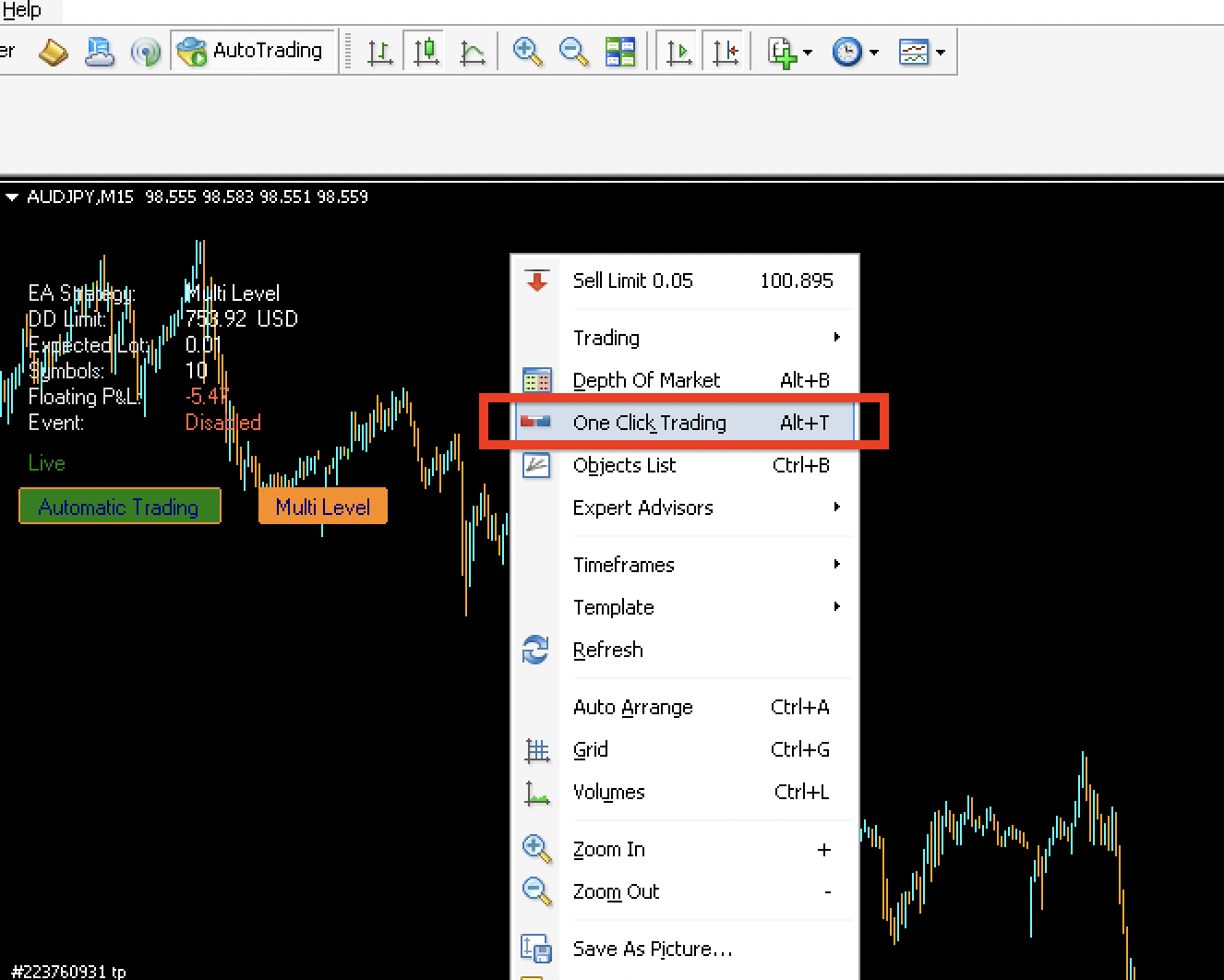This screenshot has height=980, width=1224.
Task: Switch chart to candlesticks view
Action: [426, 52]
